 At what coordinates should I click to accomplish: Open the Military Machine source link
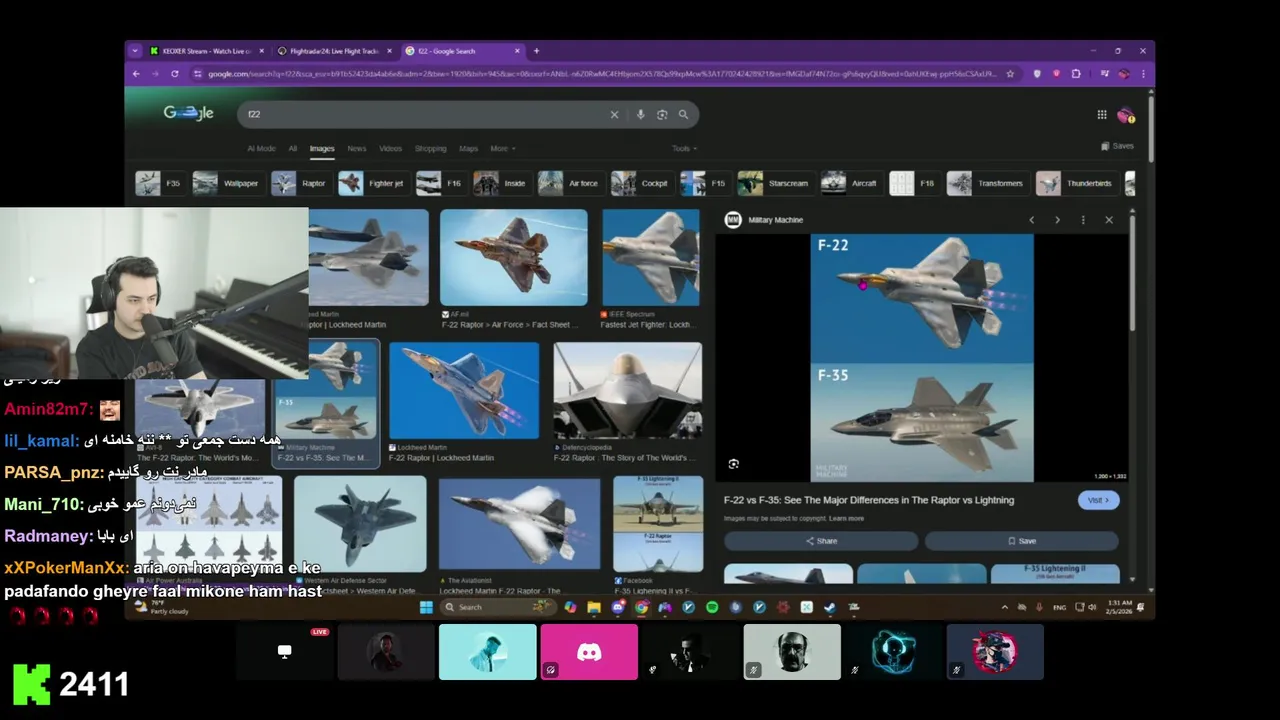pyautogui.click(x=765, y=220)
